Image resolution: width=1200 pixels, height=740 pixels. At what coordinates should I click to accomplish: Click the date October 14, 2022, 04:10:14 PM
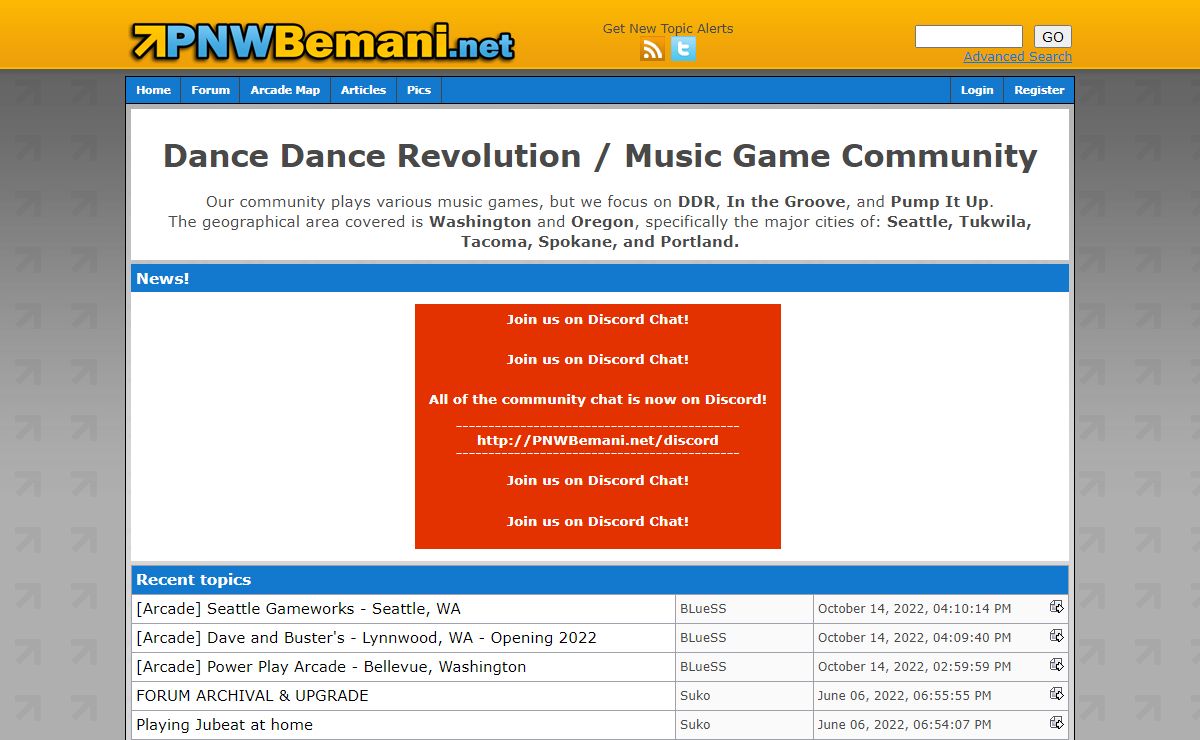(914, 608)
